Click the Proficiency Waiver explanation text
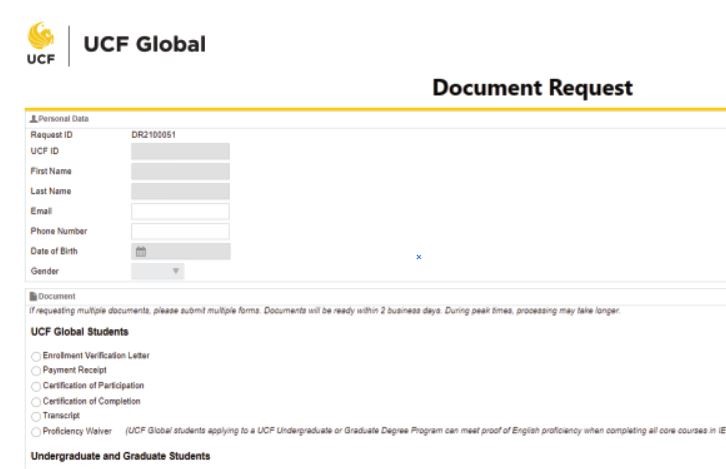The width and height of the screenshot is (726, 469). [x=425, y=431]
